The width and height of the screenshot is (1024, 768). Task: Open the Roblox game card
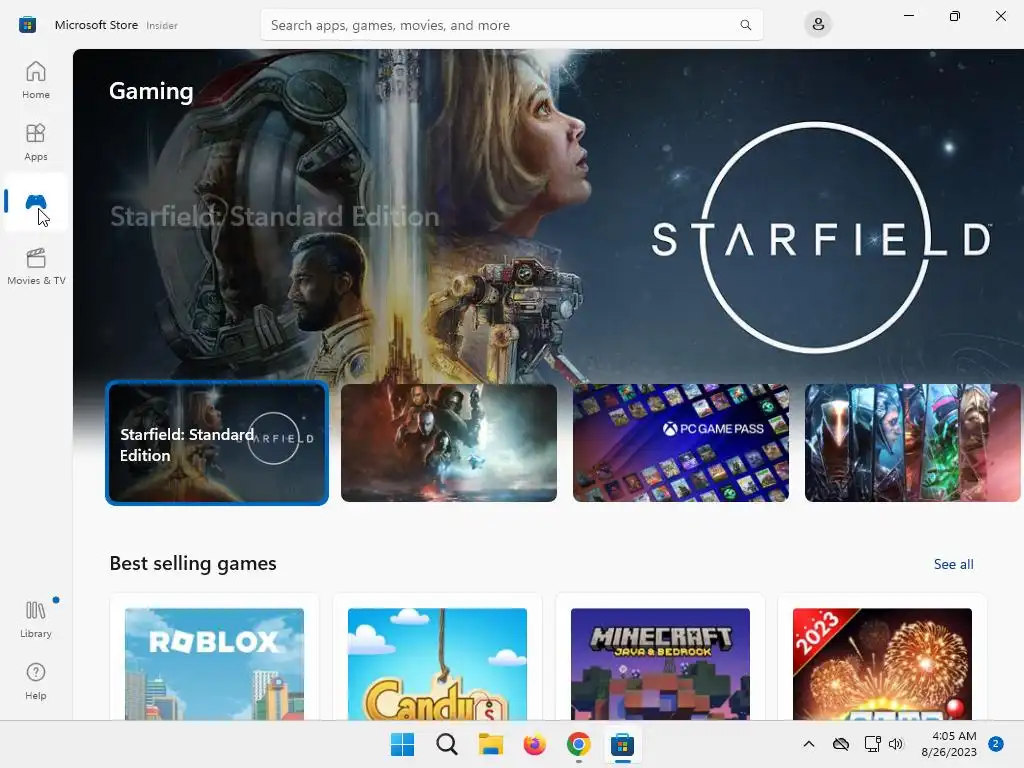tap(214, 658)
